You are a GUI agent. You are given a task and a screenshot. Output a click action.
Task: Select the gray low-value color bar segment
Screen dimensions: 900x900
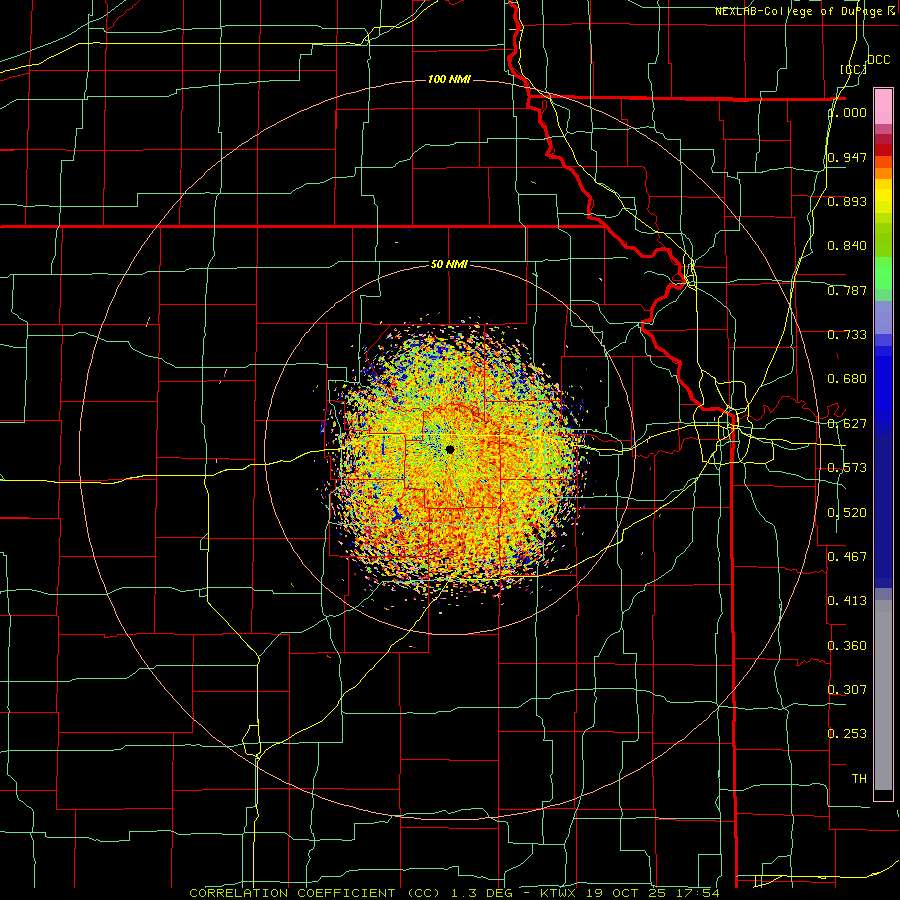[883, 695]
